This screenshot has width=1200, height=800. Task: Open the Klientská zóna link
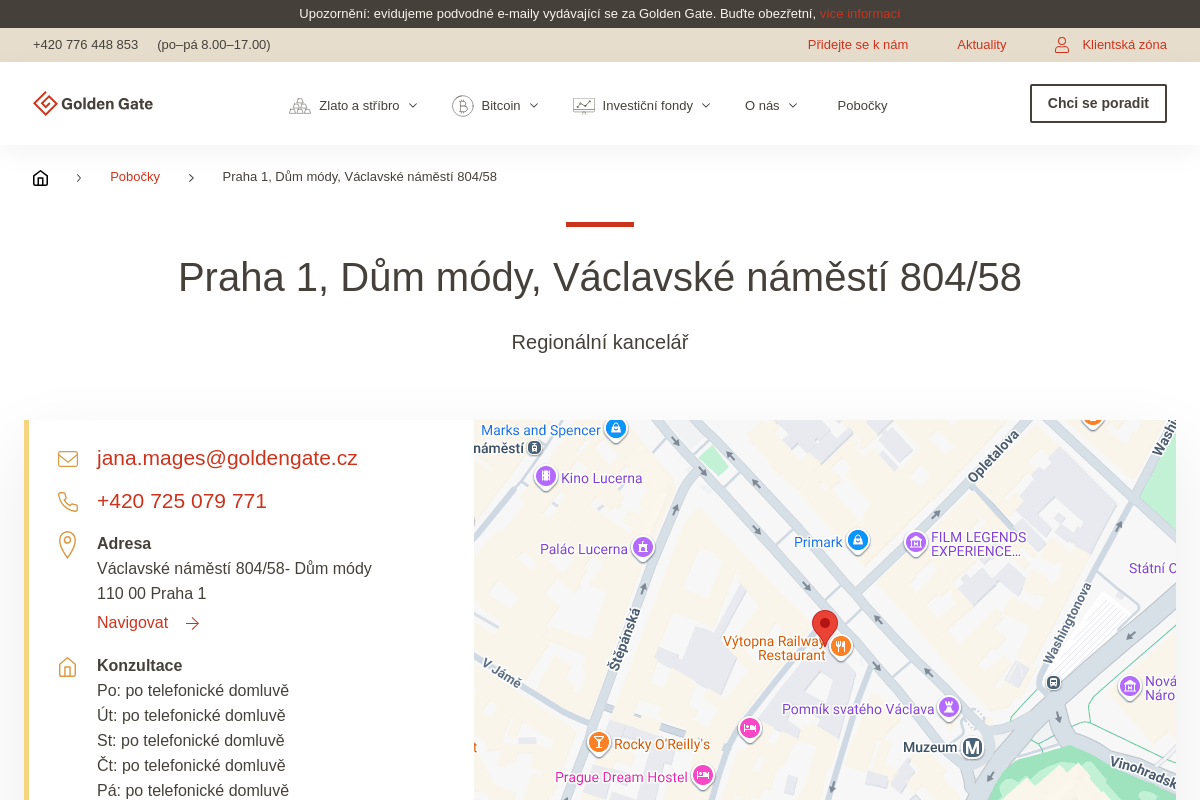click(1124, 45)
